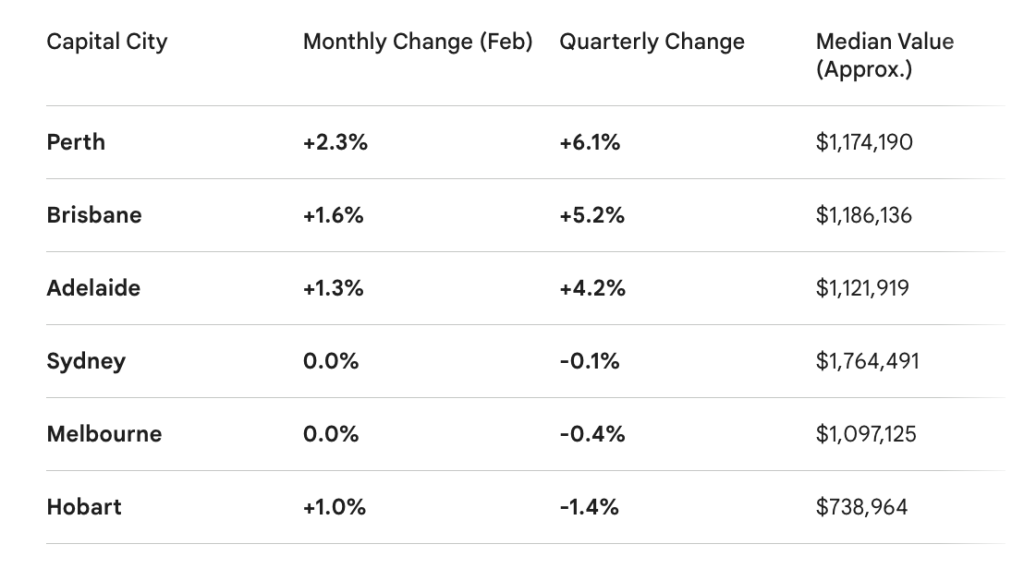Select the Melbourne row label
The image size is (1024, 569).
click(104, 434)
